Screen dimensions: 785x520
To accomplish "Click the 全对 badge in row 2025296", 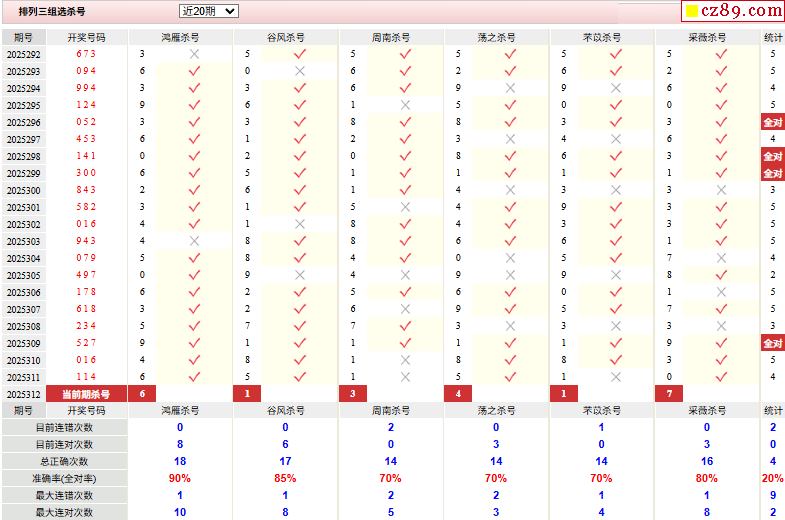I will 773,122.
